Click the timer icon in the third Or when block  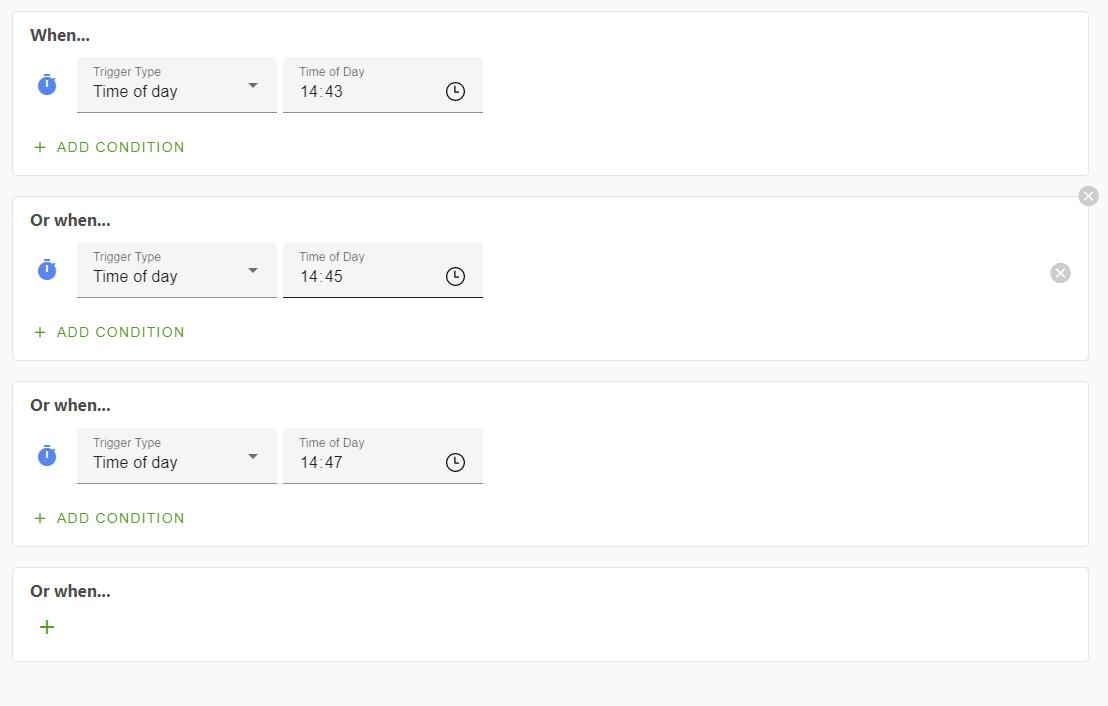(x=46, y=456)
